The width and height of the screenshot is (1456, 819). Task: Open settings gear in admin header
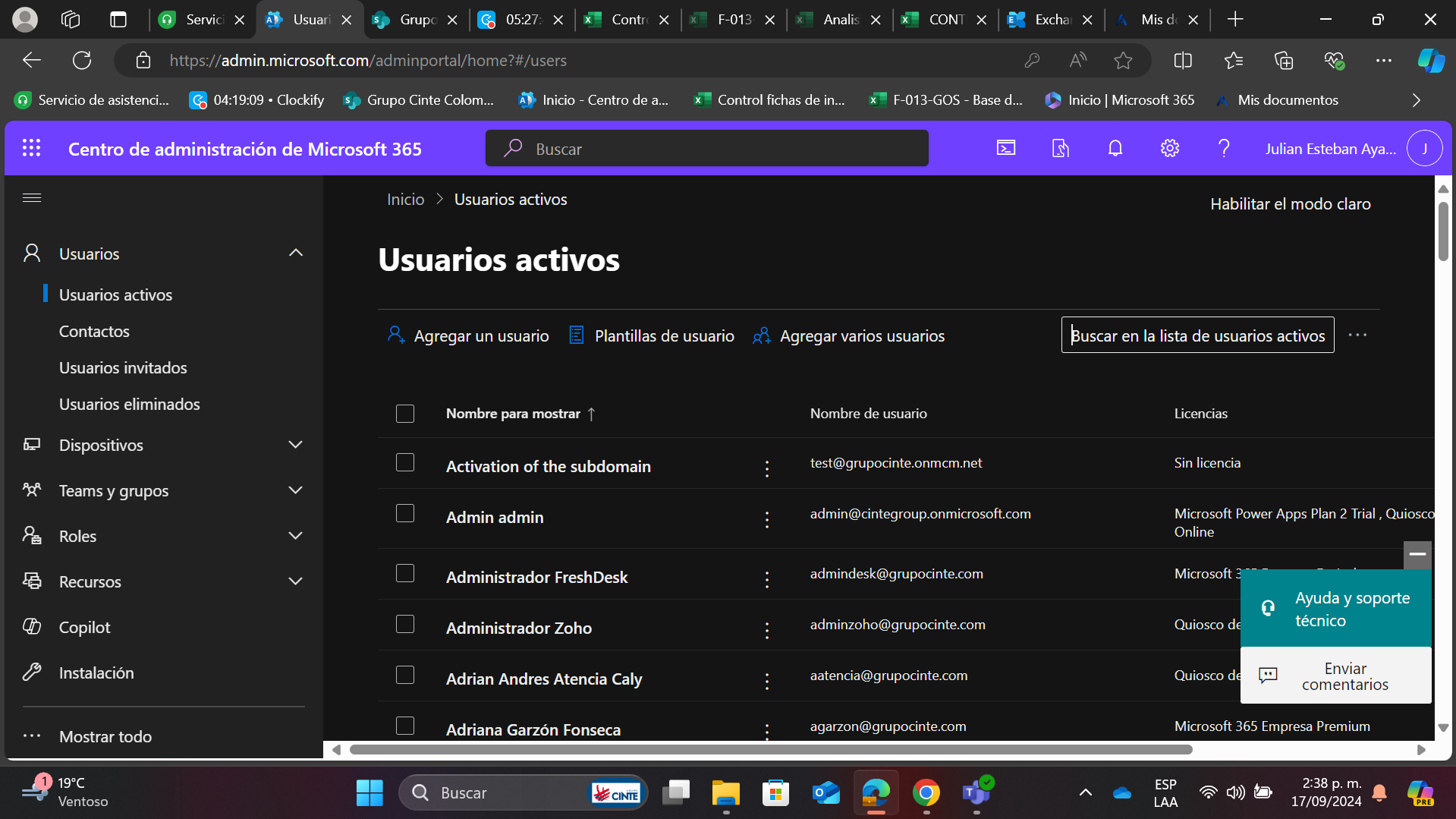coord(1170,148)
